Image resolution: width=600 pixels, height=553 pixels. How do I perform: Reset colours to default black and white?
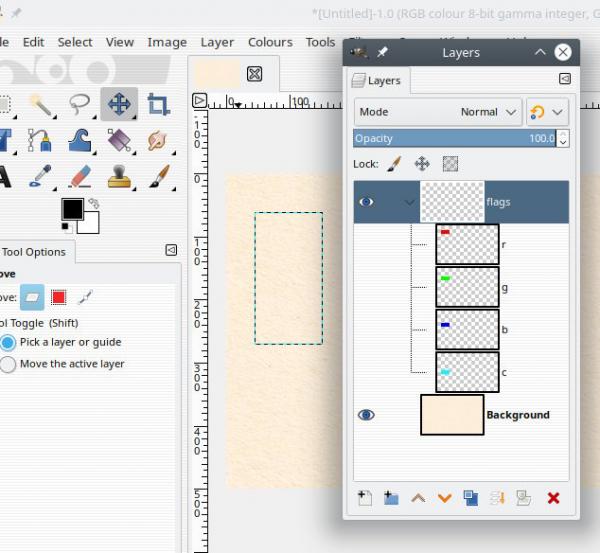click(x=67, y=228)
